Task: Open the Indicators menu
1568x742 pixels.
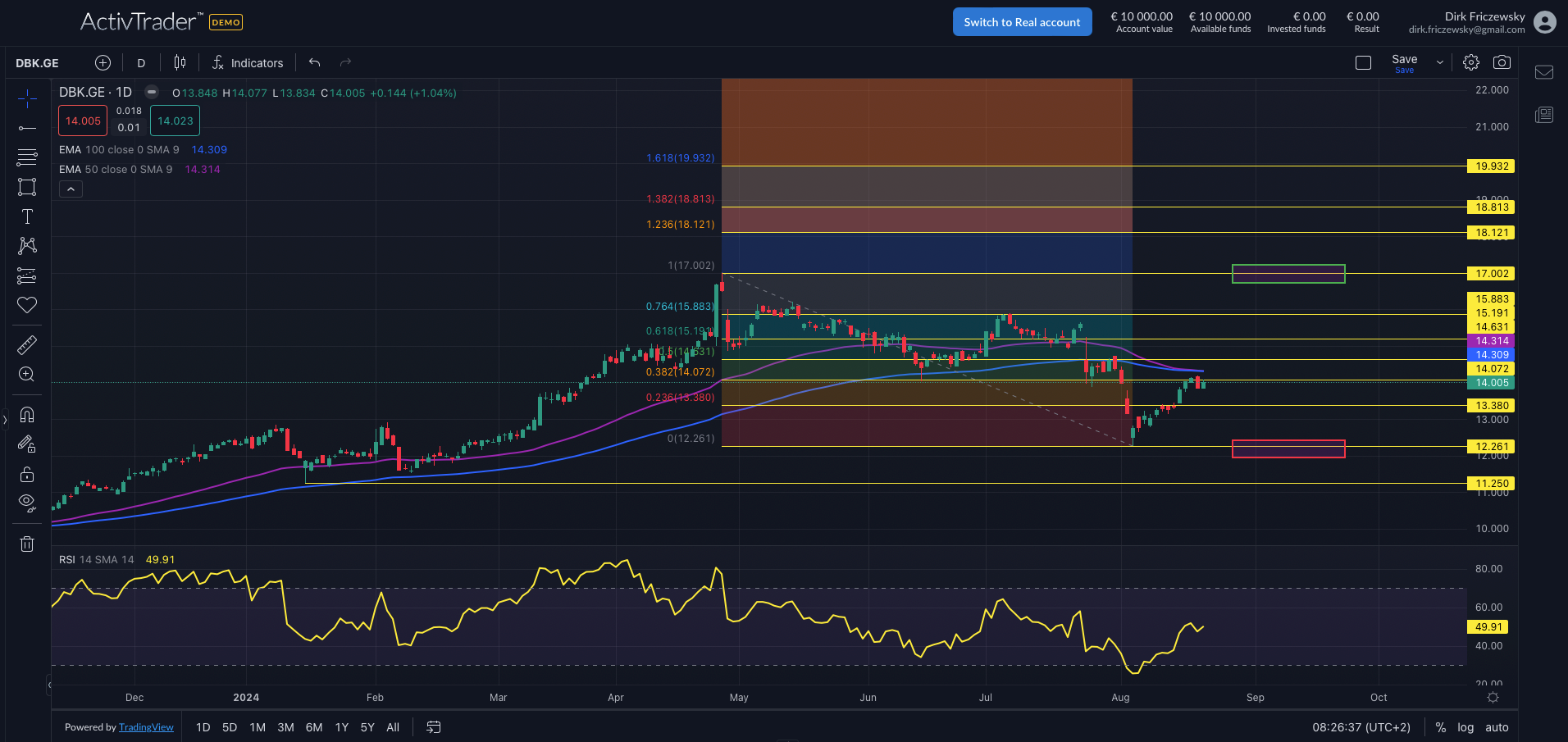Action: click(248, 62)
